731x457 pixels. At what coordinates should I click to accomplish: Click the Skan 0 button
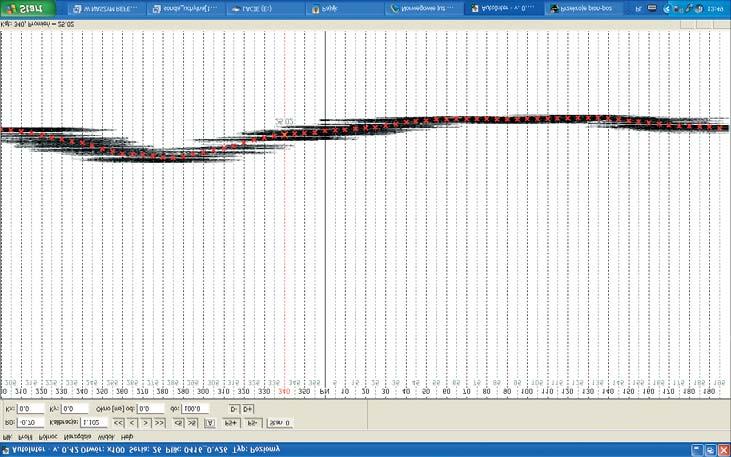tap(280, 423)
